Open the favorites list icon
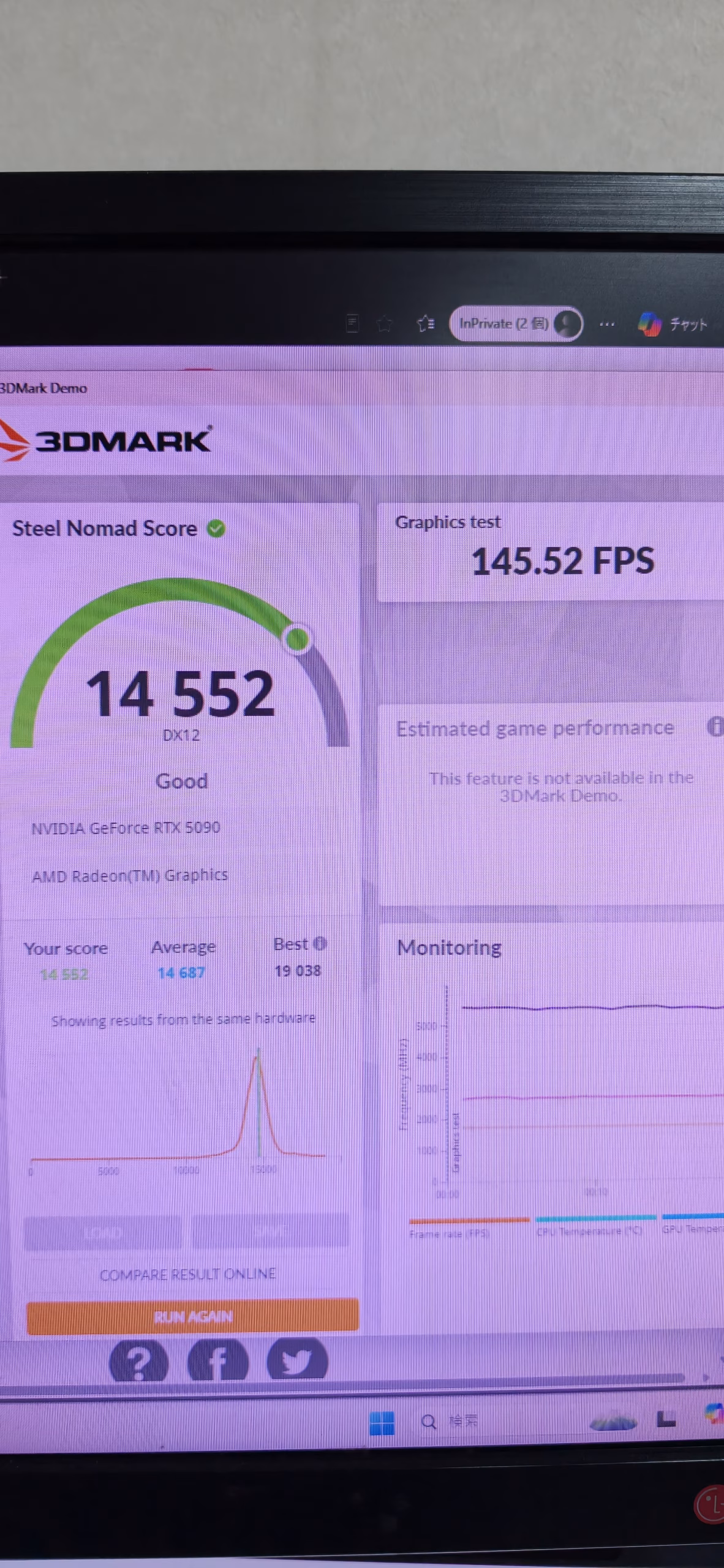Image resolution: width=724 pixels, height=1568 pixels. coord(426,323)
